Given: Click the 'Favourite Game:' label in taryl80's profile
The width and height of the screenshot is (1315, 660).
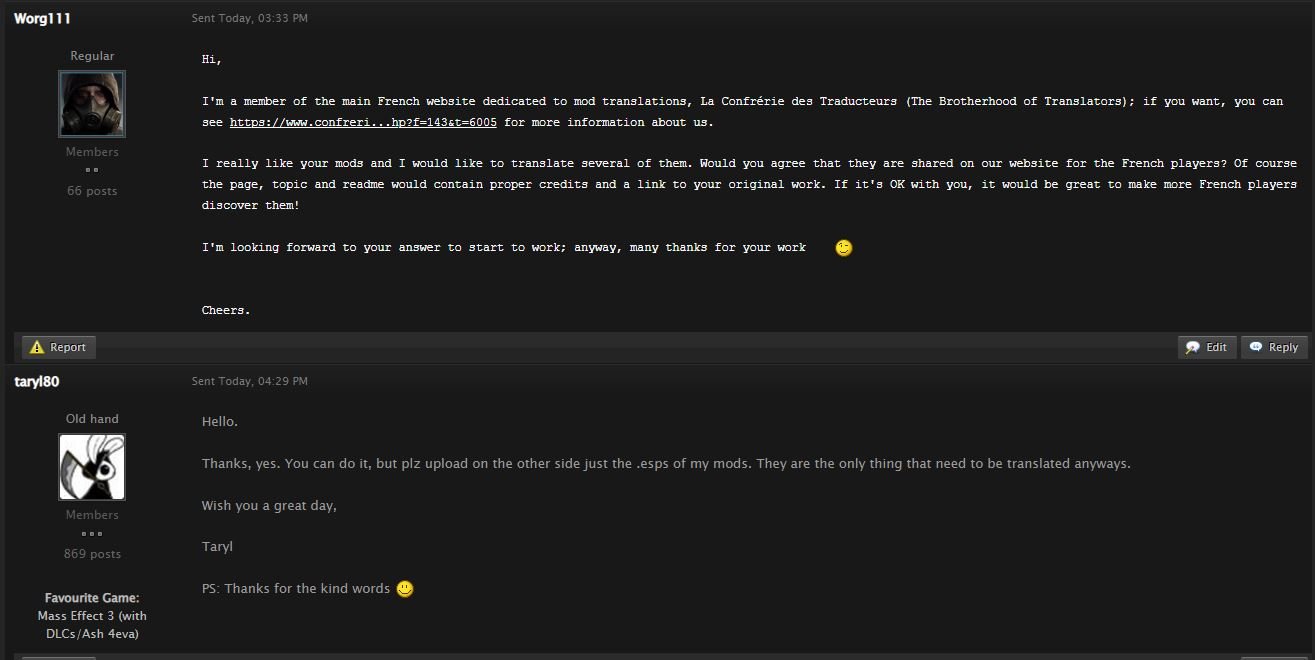Looking at the screenshot, I should click(x=92, y=598).
